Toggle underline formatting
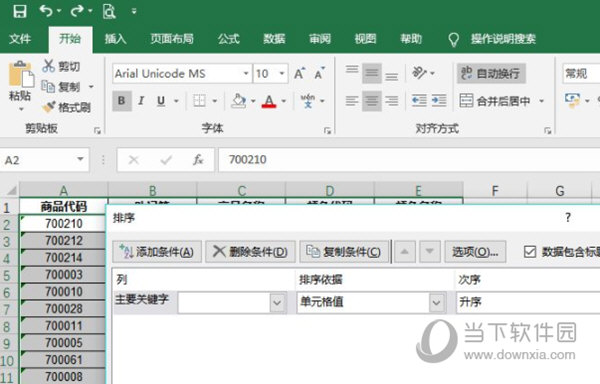600x384 pixels. 161,101
